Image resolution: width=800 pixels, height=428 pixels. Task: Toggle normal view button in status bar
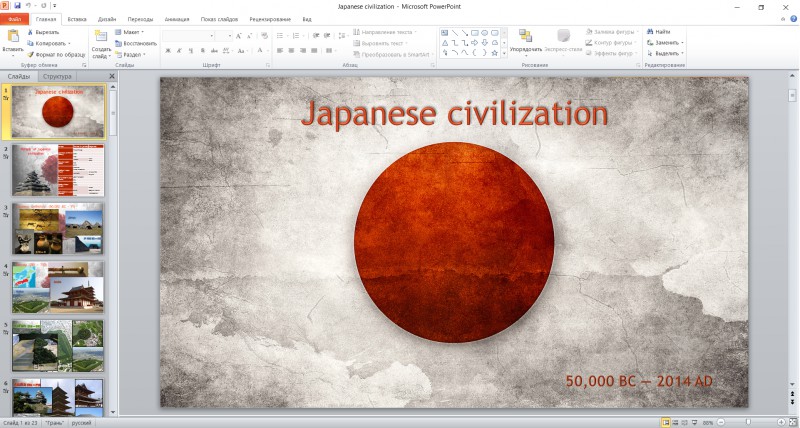click(x=666, y=422)
